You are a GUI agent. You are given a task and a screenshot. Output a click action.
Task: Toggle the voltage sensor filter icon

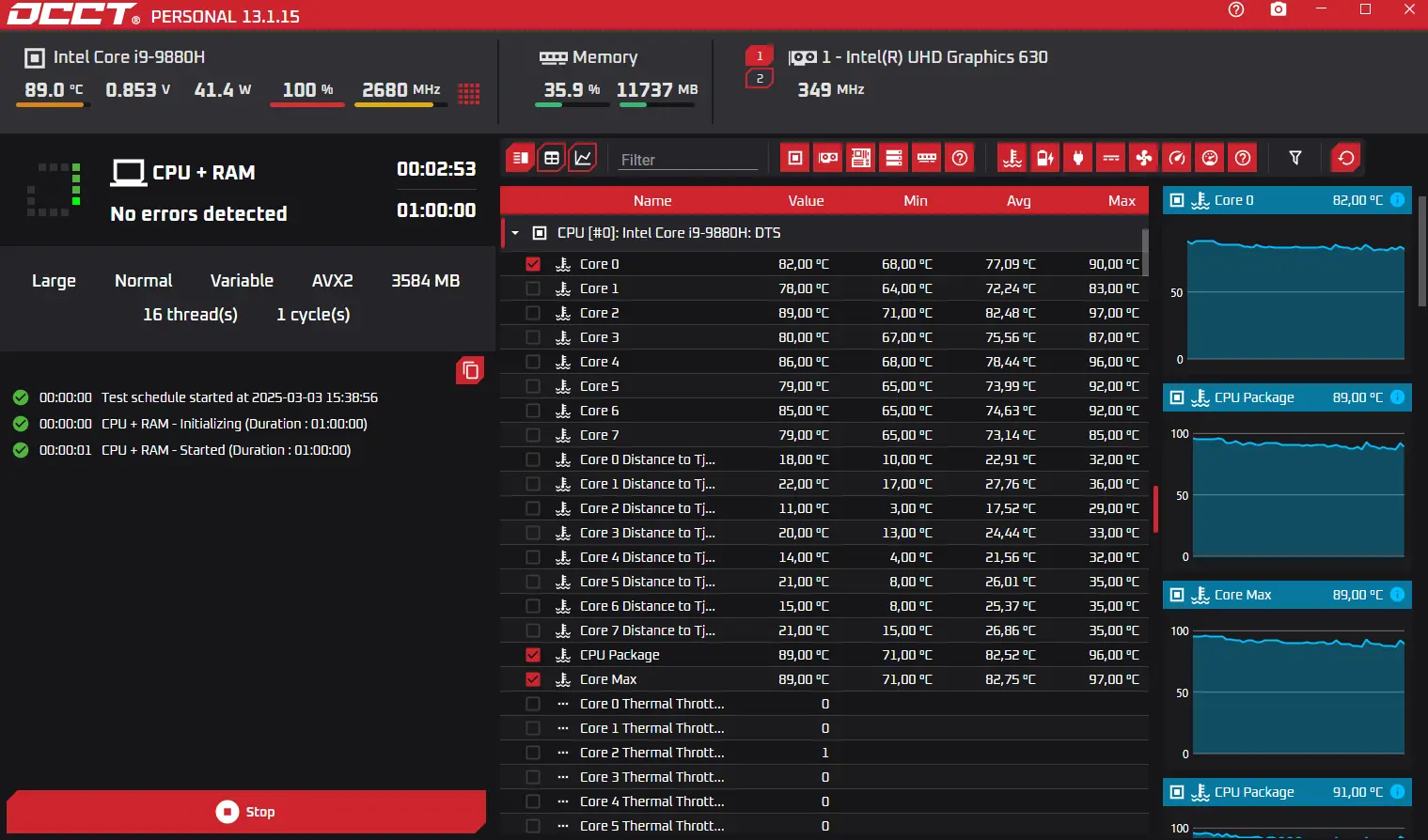pyautogui.click(x=1111, y=158)
